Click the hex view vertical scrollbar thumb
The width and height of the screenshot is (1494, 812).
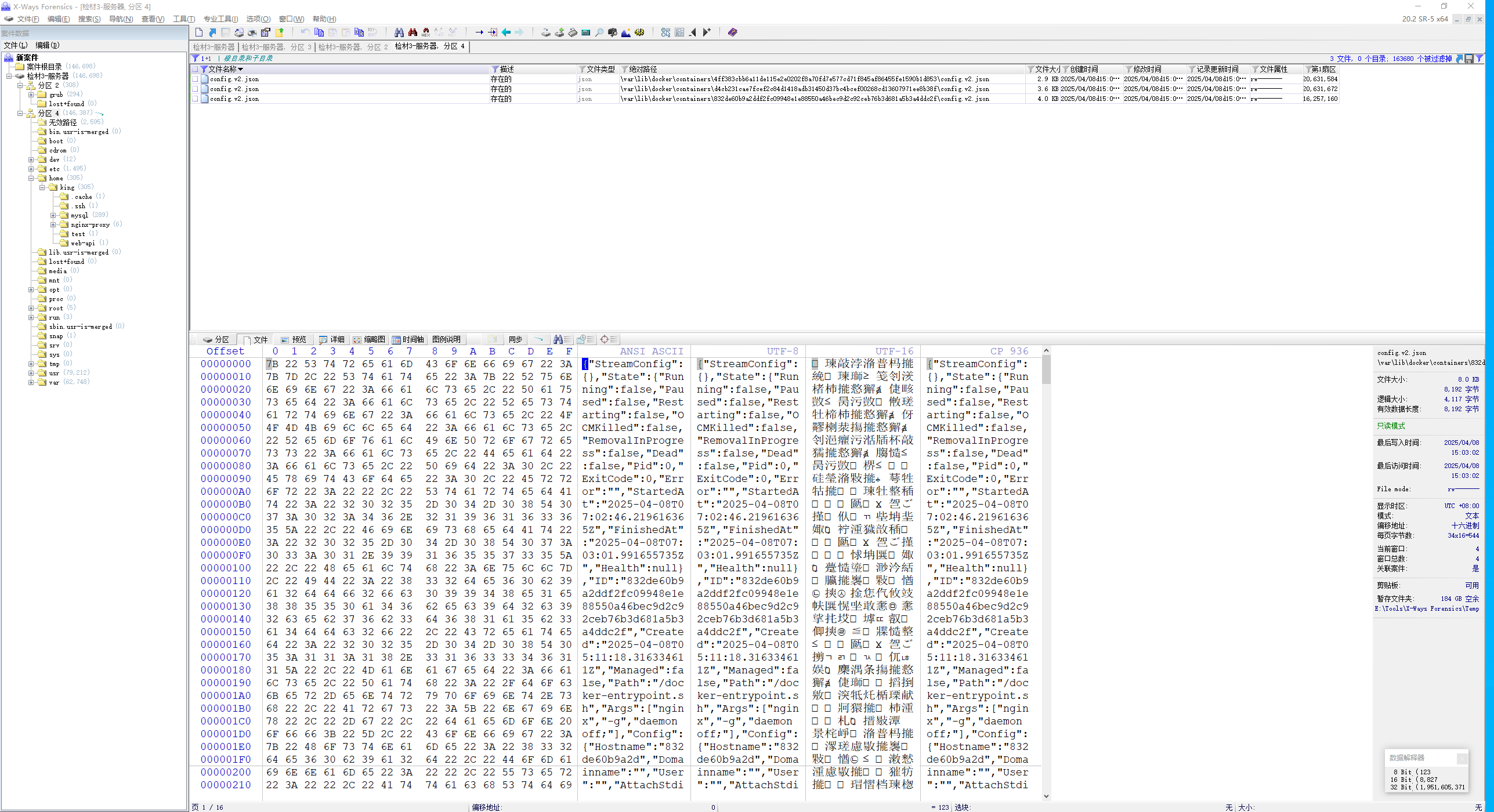1046,369
